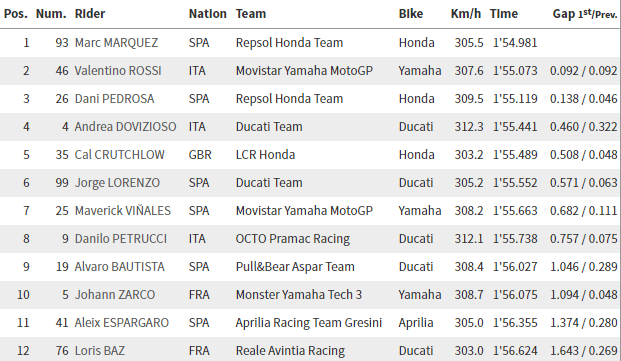Select Pull&Bear Aspar Team cell
This screenshot has height=361, width=621.
295,267
